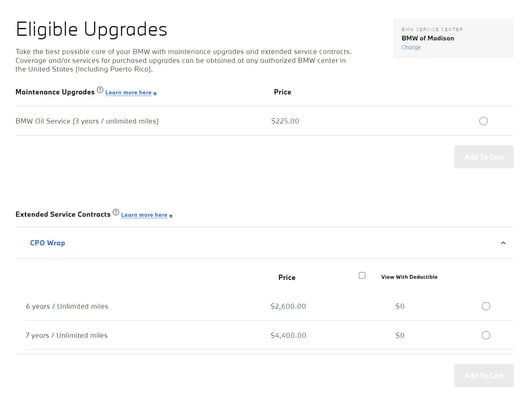
Task: Click Add To Cart under Maintenance Upgrades
Action: pos(484,157)
